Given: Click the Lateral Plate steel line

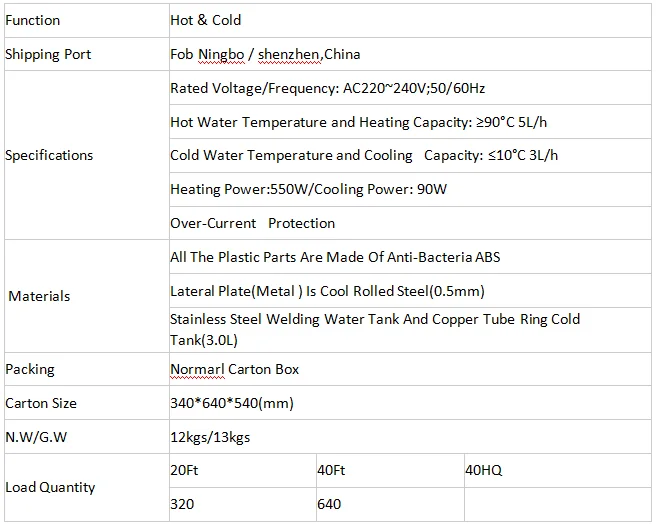Looking at the screenshot, I should point(327,291).
